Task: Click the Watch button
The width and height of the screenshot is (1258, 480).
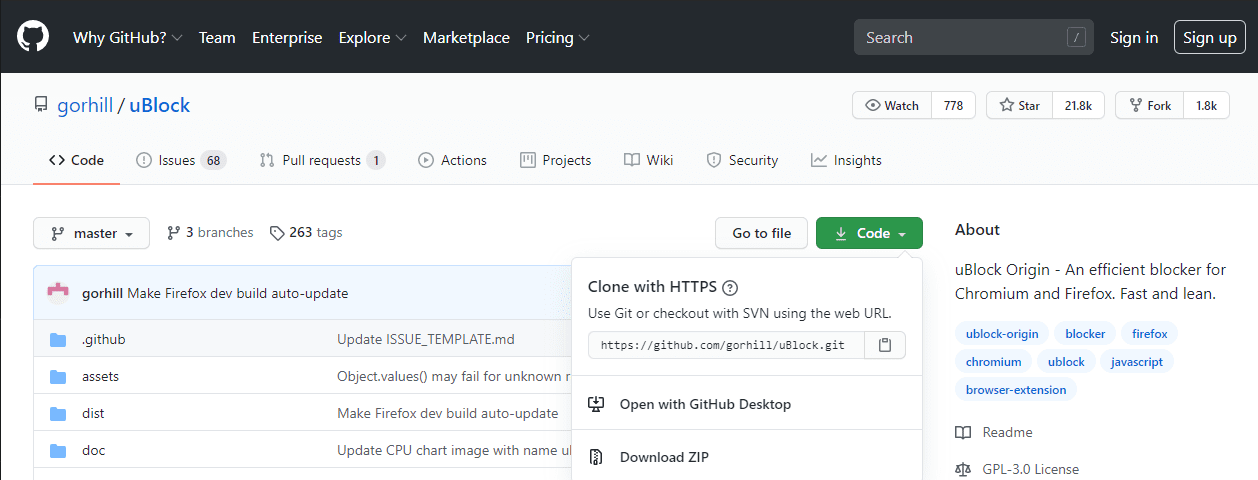Action: point(892,105)
